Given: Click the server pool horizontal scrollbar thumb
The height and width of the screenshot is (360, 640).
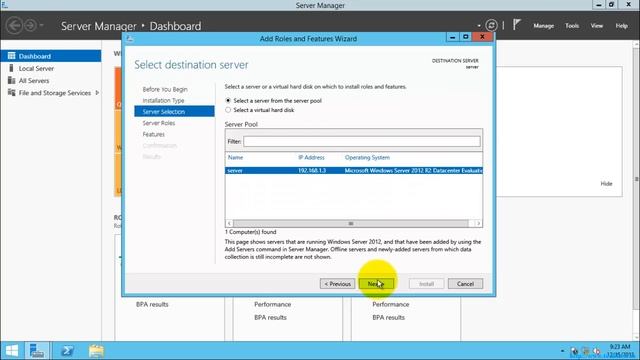Looking at the screenshot, I should [x=351, y=223].
